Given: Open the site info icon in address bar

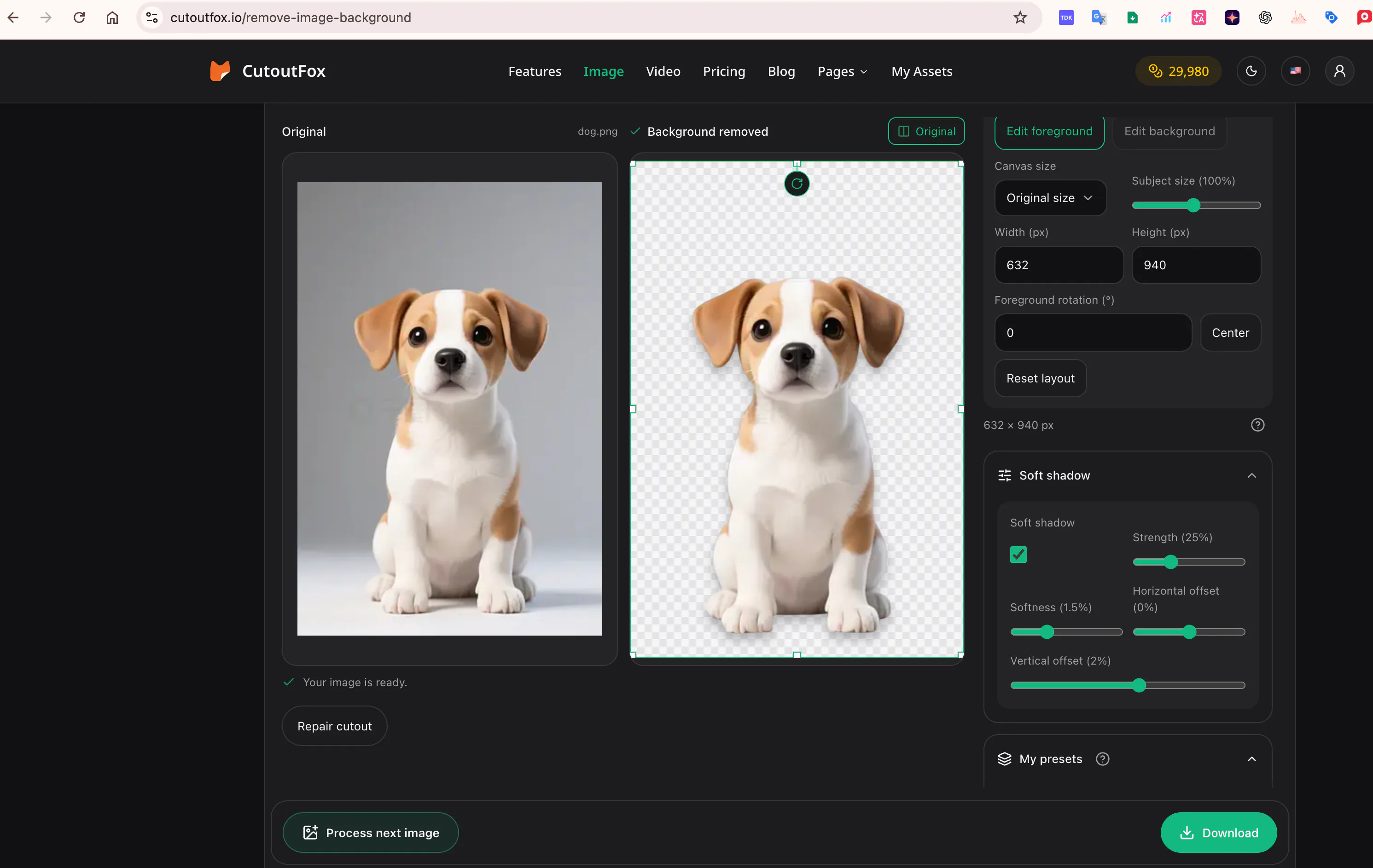Looking at the screenshot, I should coord(151,17).
